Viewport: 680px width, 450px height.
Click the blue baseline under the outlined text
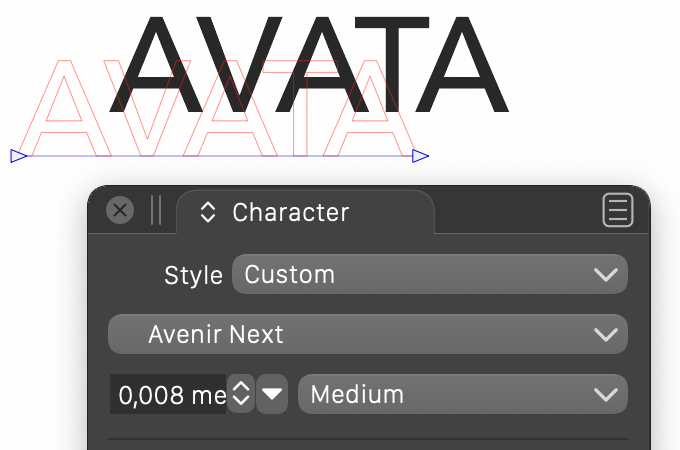(219, 156)
